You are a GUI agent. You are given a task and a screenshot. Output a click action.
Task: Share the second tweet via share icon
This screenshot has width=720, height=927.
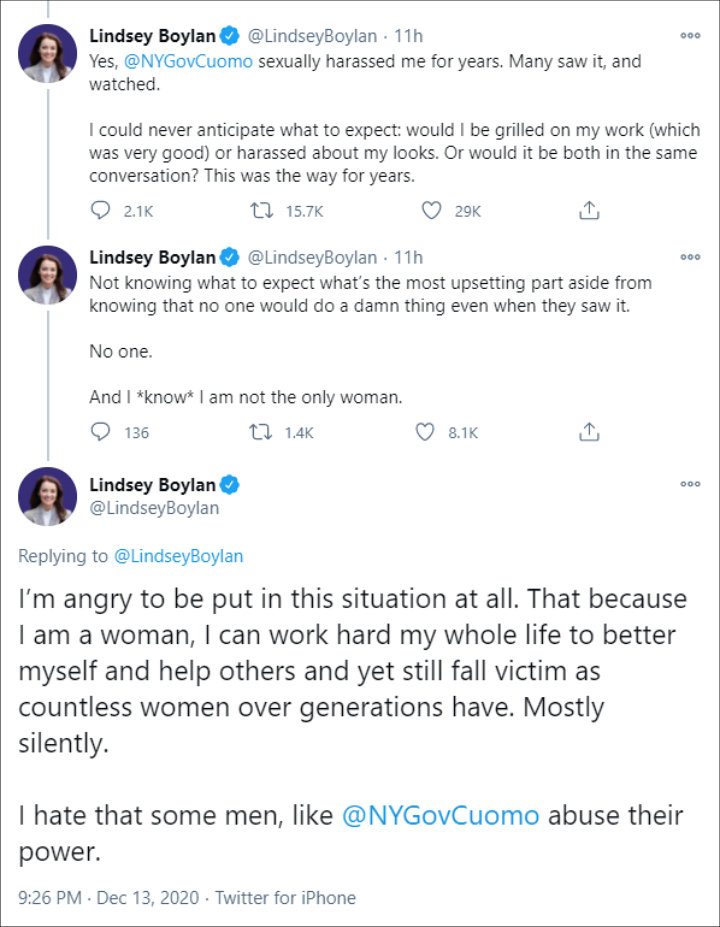click(590, 432)
